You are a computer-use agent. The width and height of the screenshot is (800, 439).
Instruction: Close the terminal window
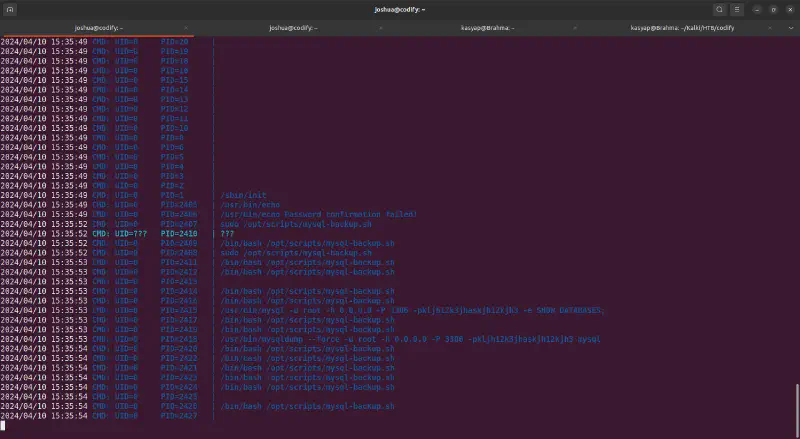point(789,9)
